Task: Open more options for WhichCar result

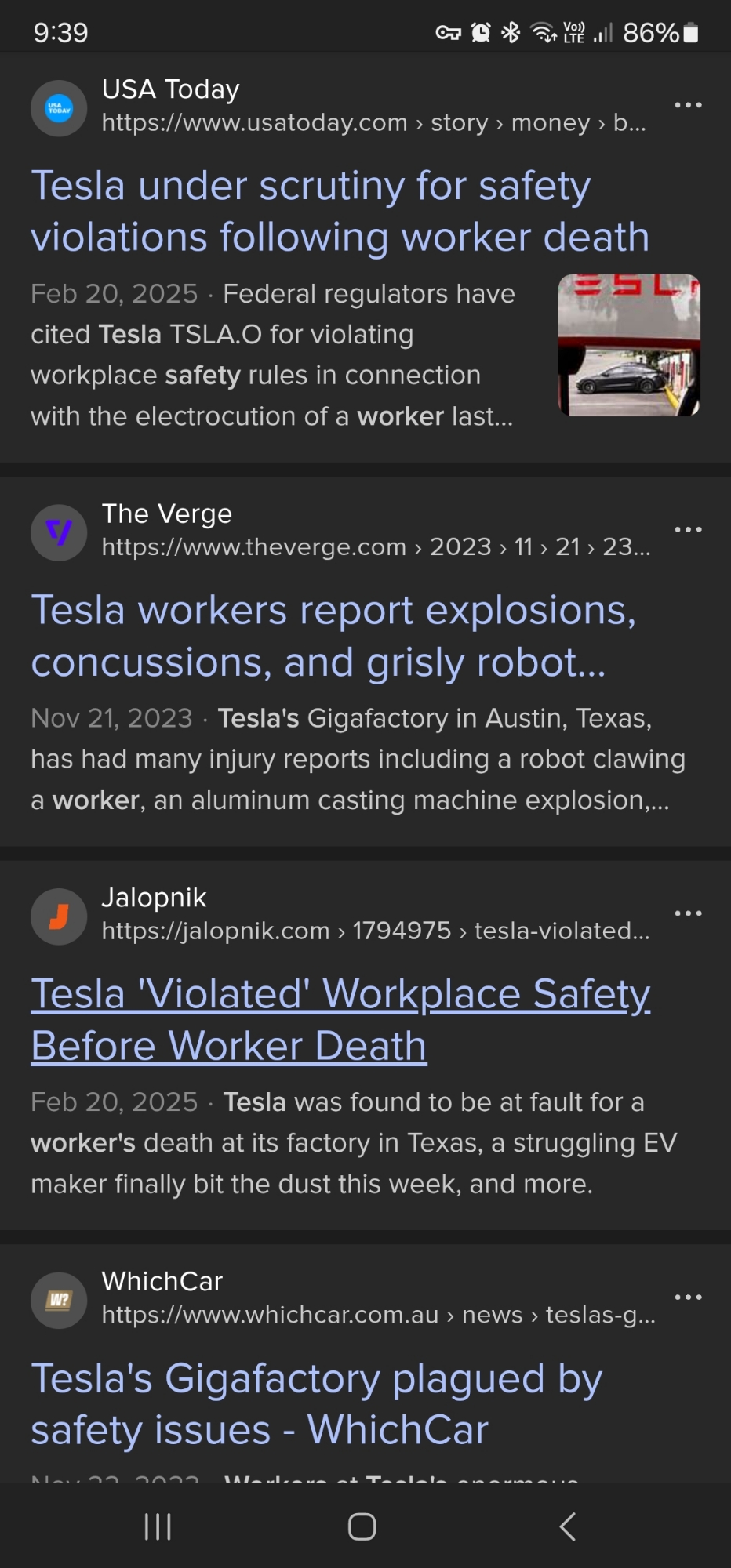Action: tap(688, 1298)
